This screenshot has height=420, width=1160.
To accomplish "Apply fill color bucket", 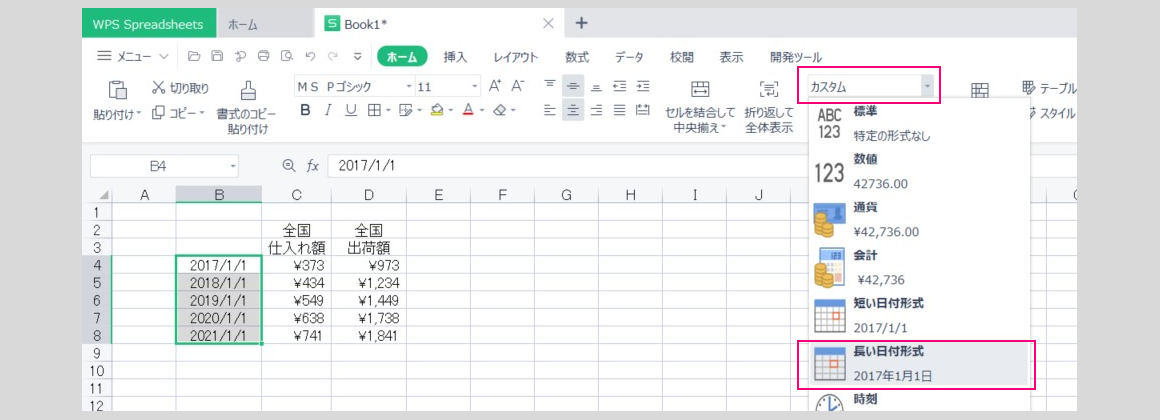I will pyautogui.click(x=436, y=110).
